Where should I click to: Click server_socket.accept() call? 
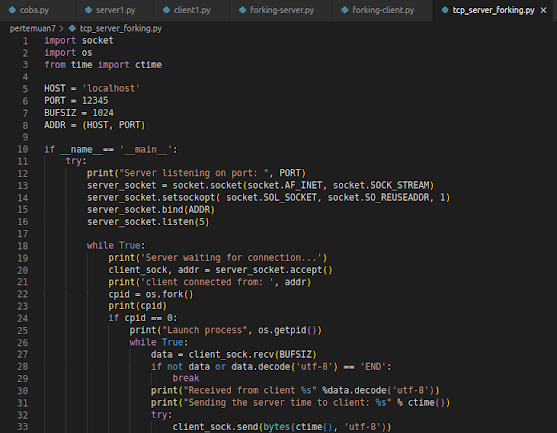pos(274,270)
